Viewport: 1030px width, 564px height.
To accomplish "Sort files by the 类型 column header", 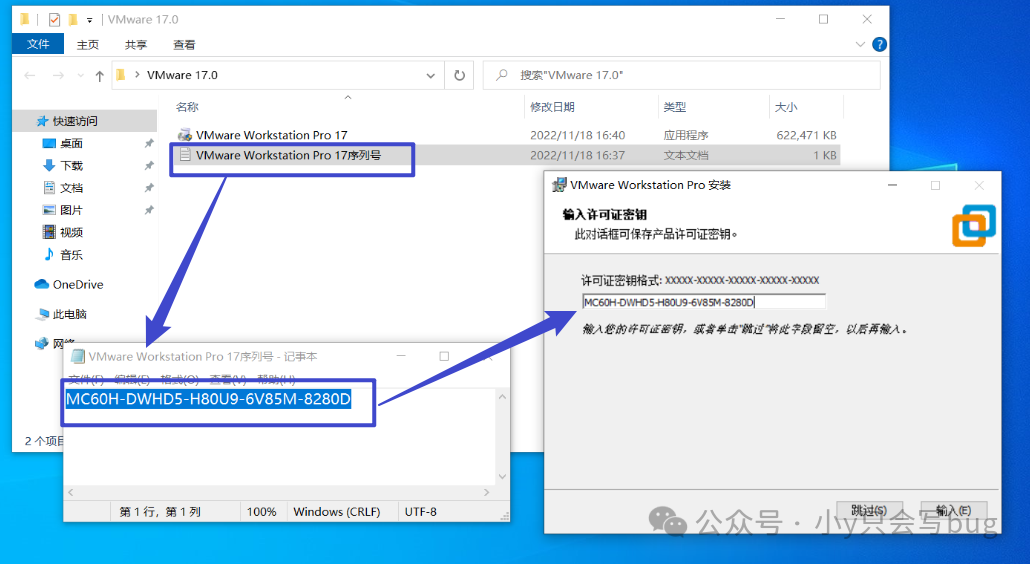I will tap(675, 107).
